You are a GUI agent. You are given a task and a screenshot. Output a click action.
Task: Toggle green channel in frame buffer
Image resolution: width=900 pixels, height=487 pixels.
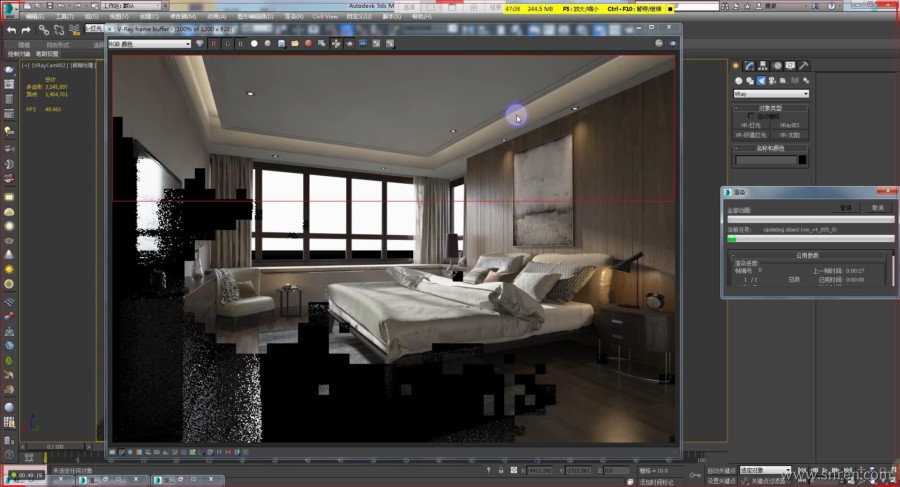tap(227, 44)
